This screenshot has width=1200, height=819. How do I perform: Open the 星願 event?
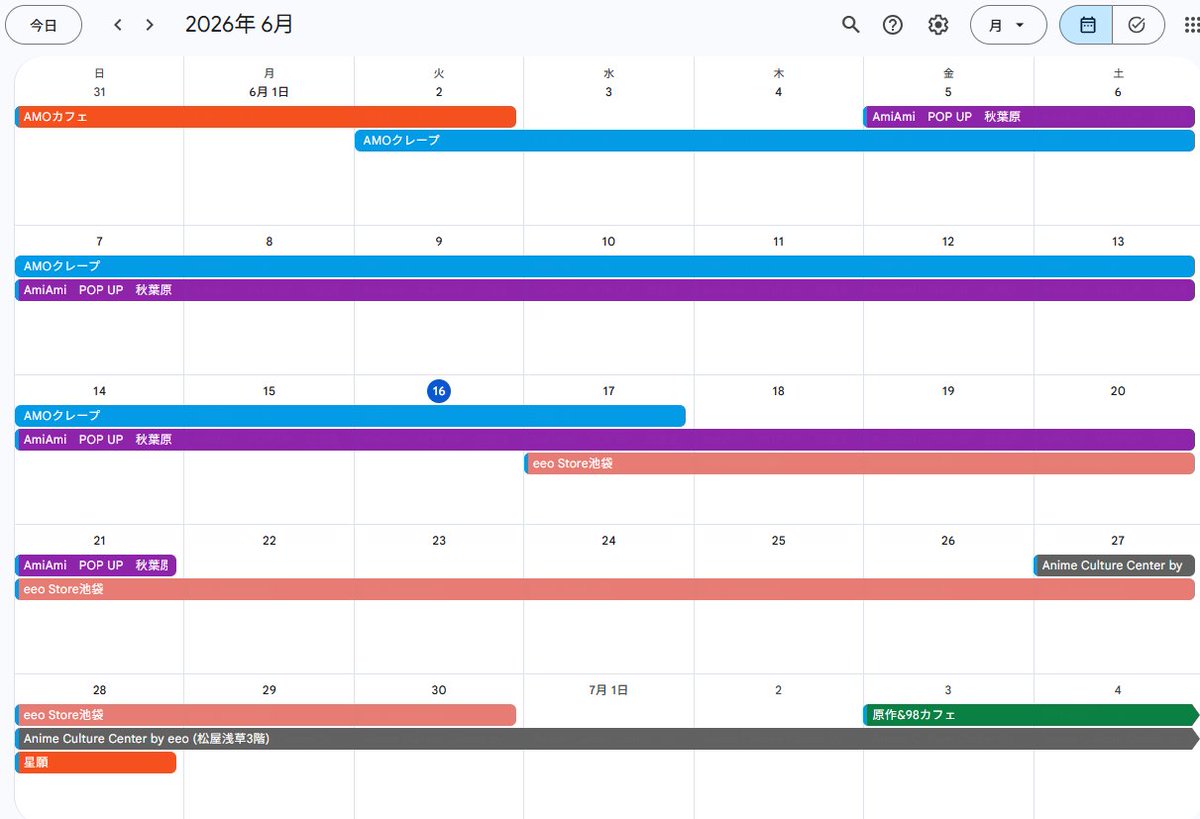click(95, 763)
